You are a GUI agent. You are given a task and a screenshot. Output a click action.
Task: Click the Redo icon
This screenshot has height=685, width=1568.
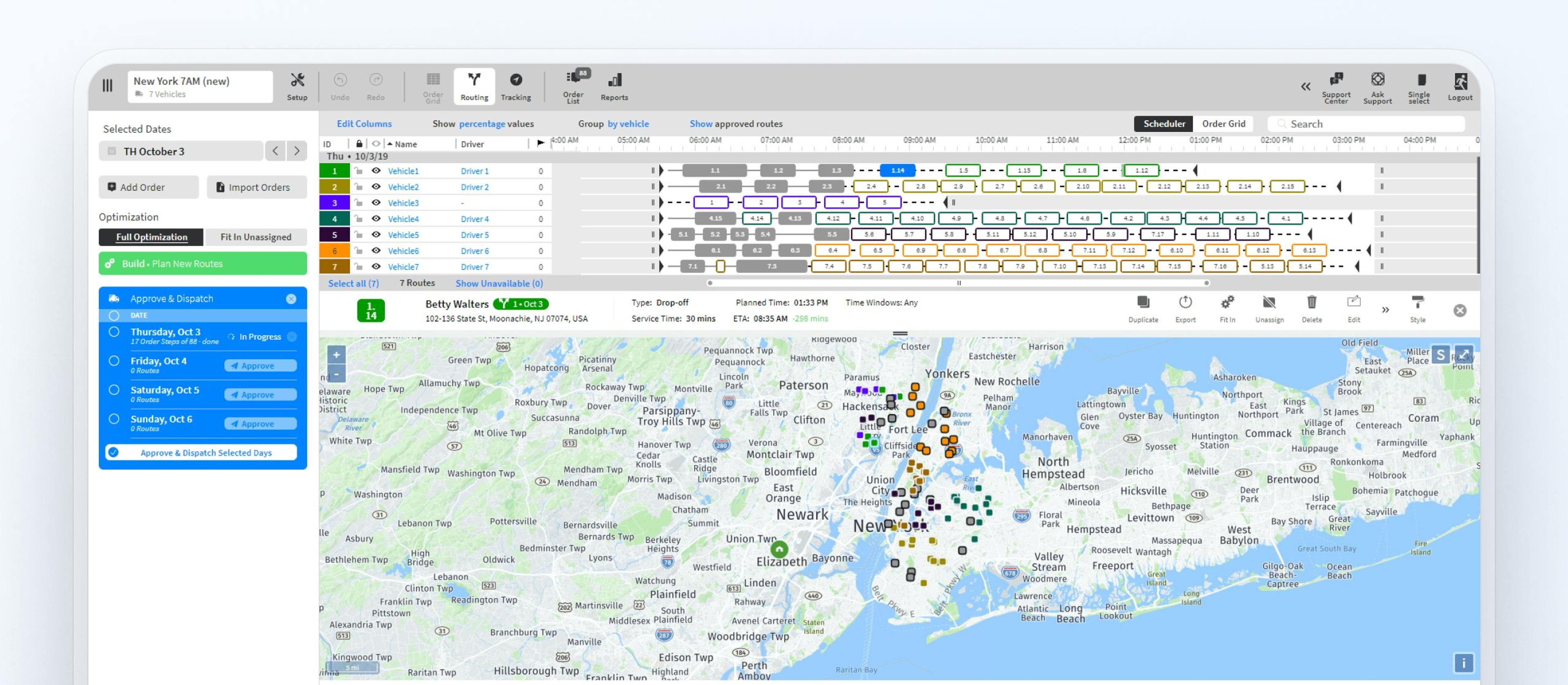click(x=376, y=86)
